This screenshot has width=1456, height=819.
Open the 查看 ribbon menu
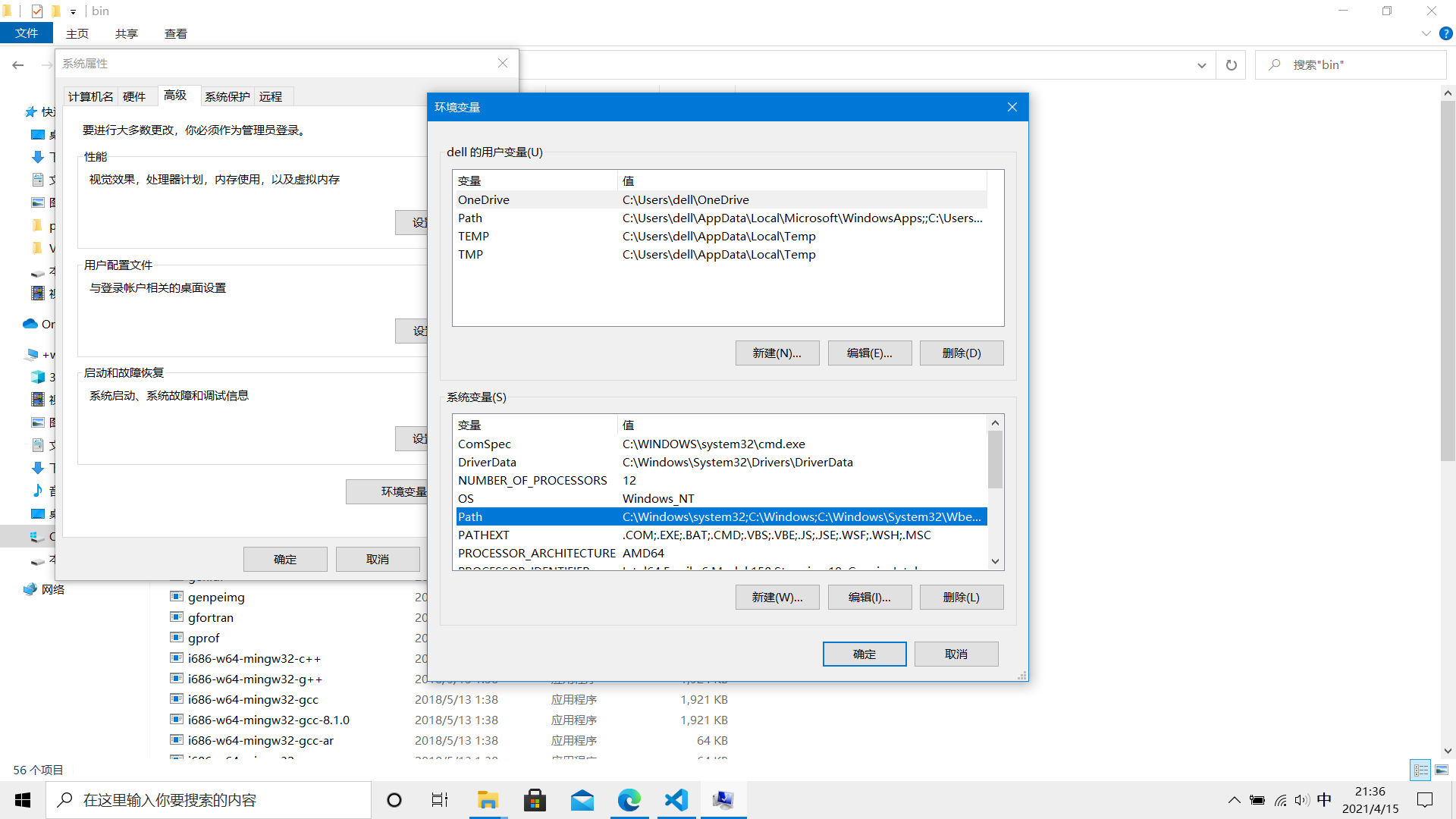coord(175,33)
